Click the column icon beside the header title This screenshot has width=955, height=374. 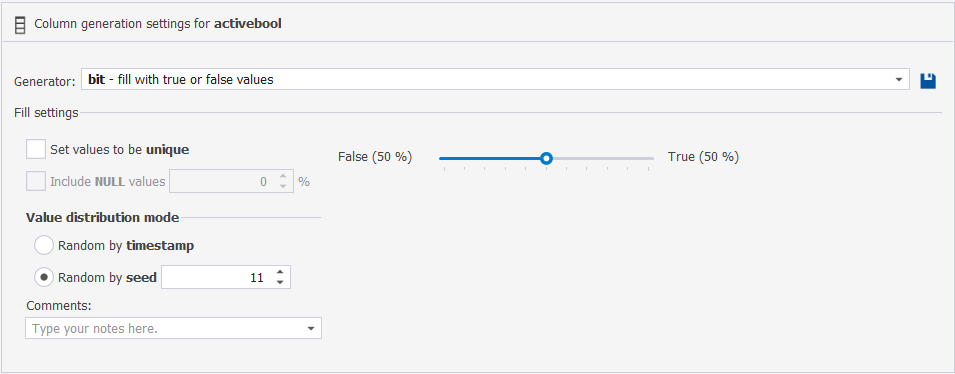[20, 25]
